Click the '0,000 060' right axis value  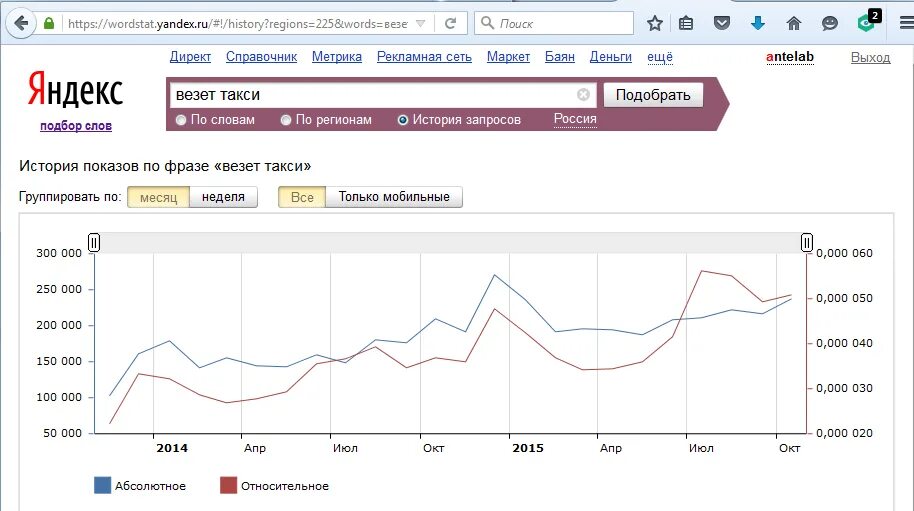pos(844,253)
